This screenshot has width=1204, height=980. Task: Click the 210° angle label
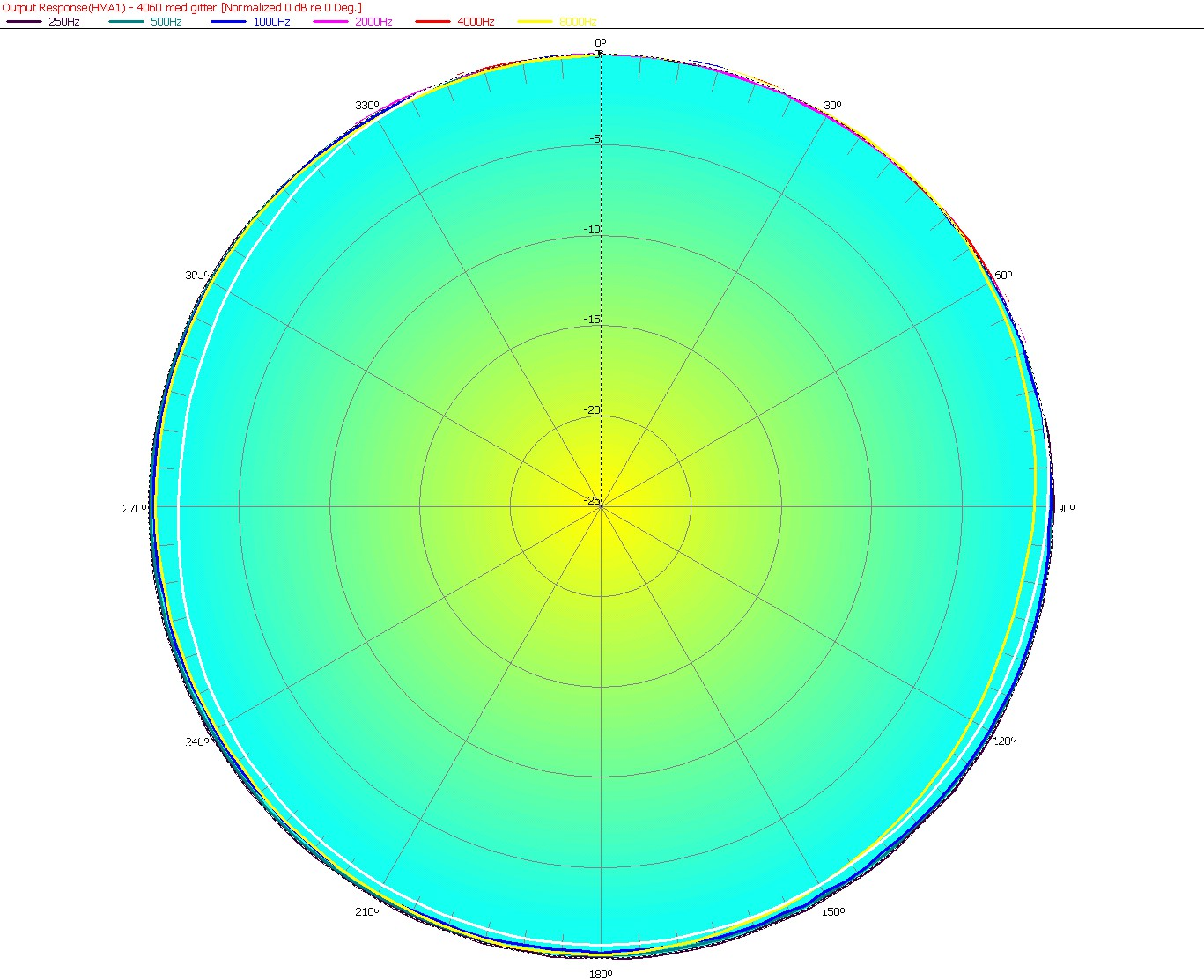coord(367,911)
